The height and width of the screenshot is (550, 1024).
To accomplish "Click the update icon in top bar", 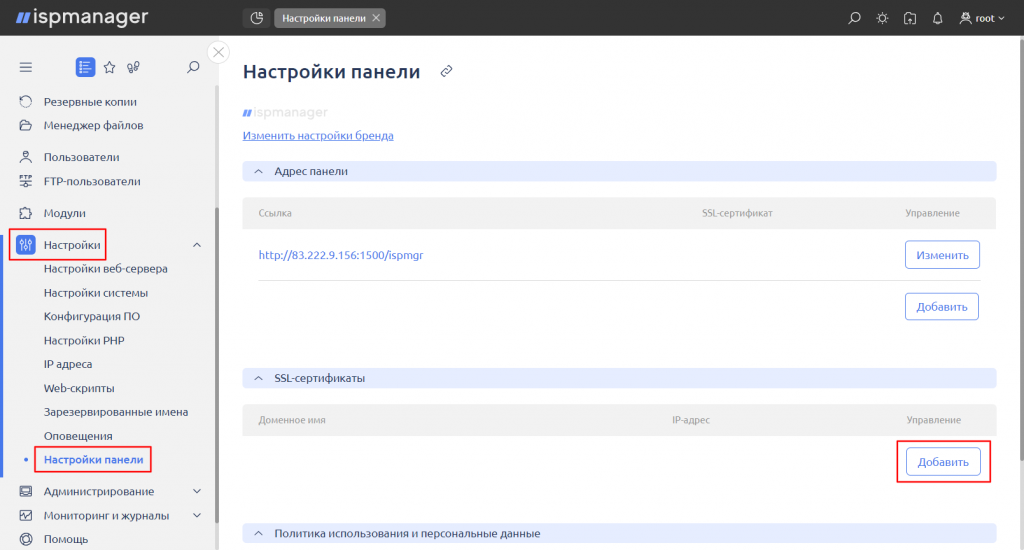I will point(910,18).
